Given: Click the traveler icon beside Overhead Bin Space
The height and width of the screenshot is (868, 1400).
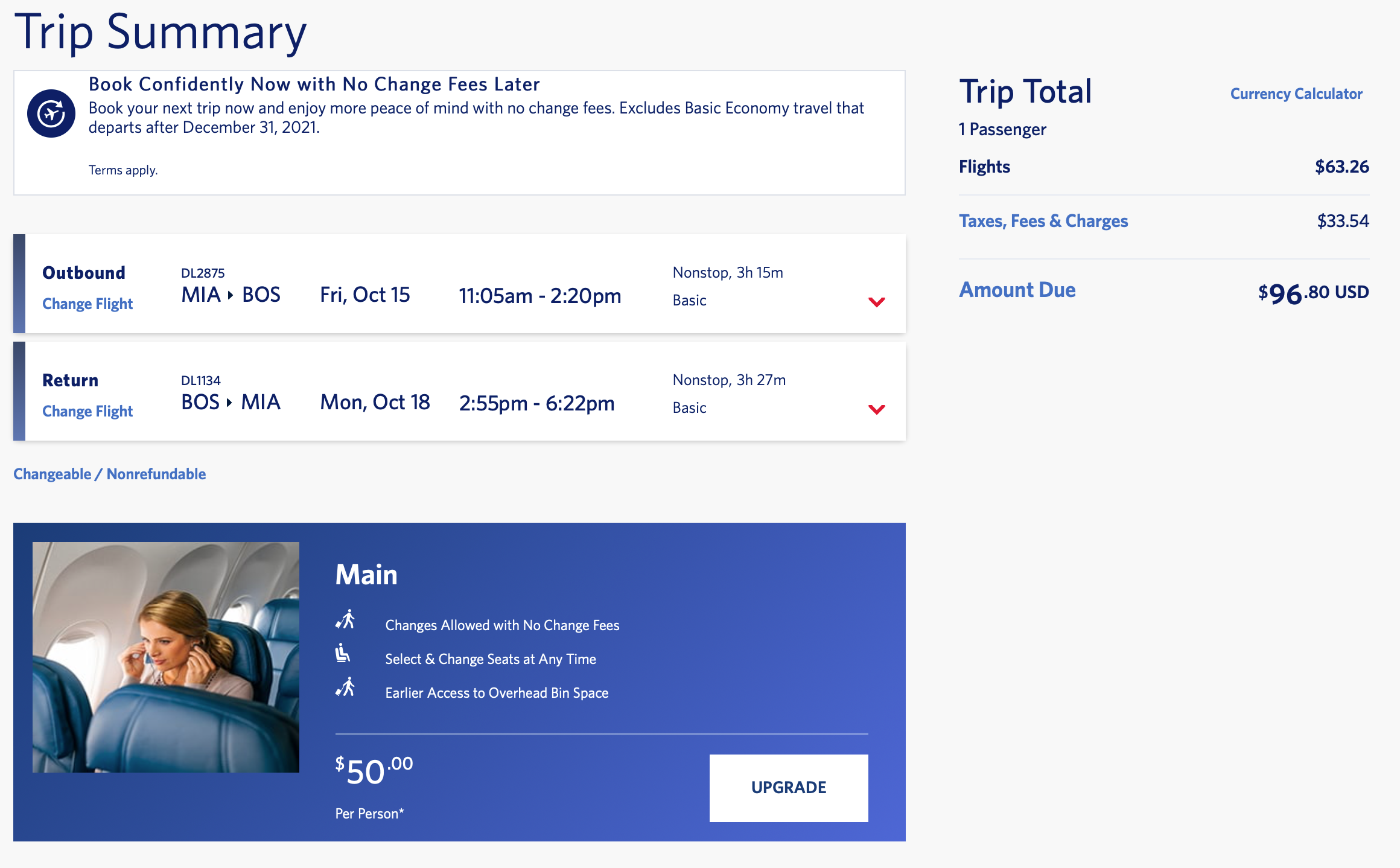Looking at the screenshot, I should 345,688.
